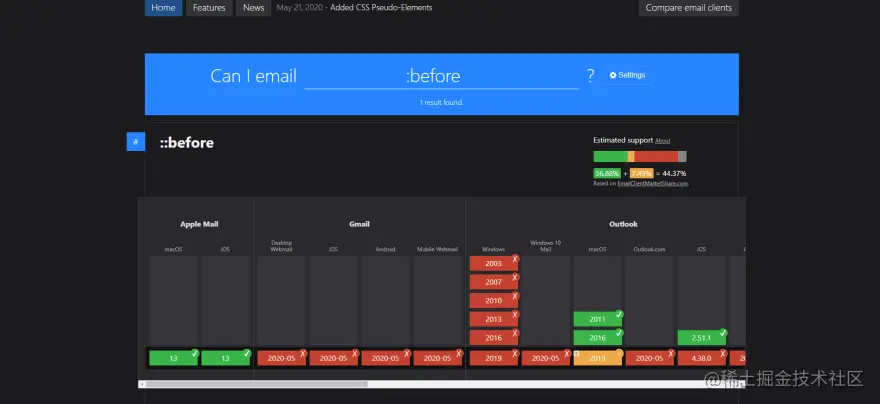The image size is (880, 404).
Task: Select Outlook Windows 2003 cell
Action: tap(494, 264)
